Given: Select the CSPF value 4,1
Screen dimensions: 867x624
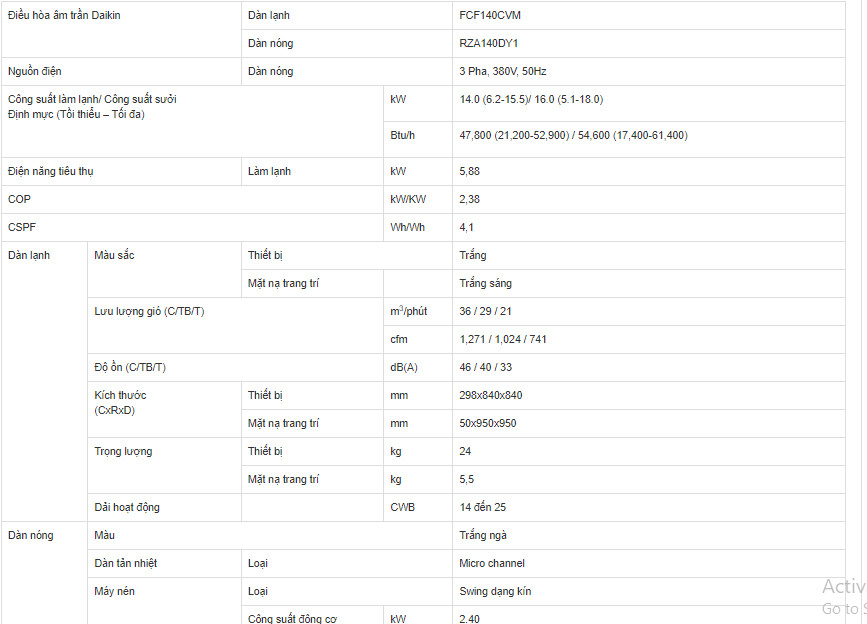Looking at the screenshot, I should click(x=466, y=228).
